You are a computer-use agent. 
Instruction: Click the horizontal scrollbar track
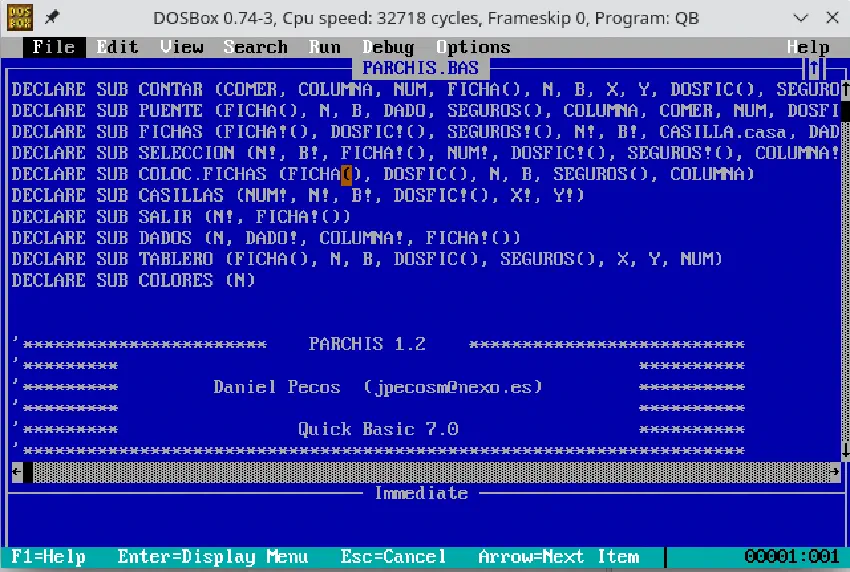click(x=431, y=472)
